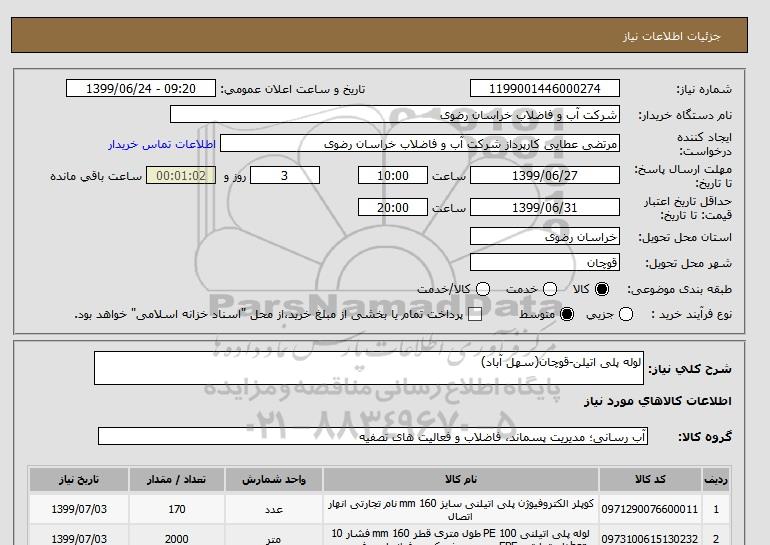
Task: Click the buyer name field شرکت آب و فاضلاب
Action: 395,115
